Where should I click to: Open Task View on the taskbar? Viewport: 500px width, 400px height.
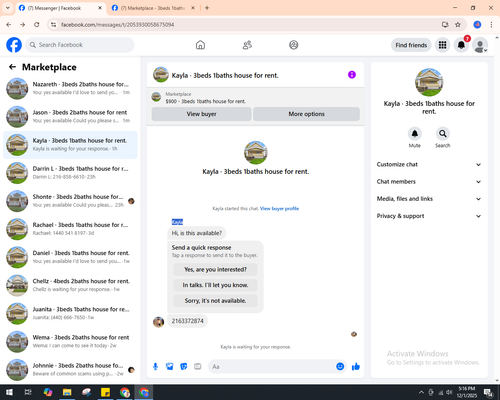click(x=28, y=392)
